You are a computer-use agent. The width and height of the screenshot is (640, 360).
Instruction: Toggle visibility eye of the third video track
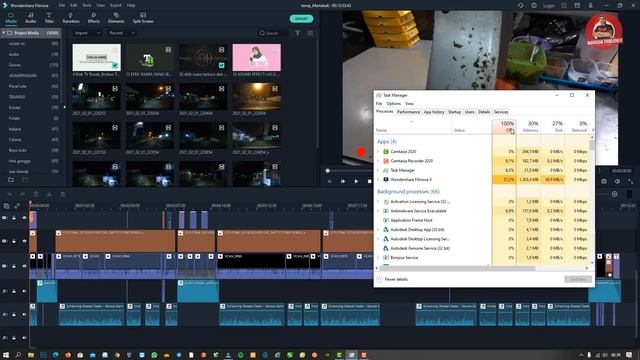24,266
